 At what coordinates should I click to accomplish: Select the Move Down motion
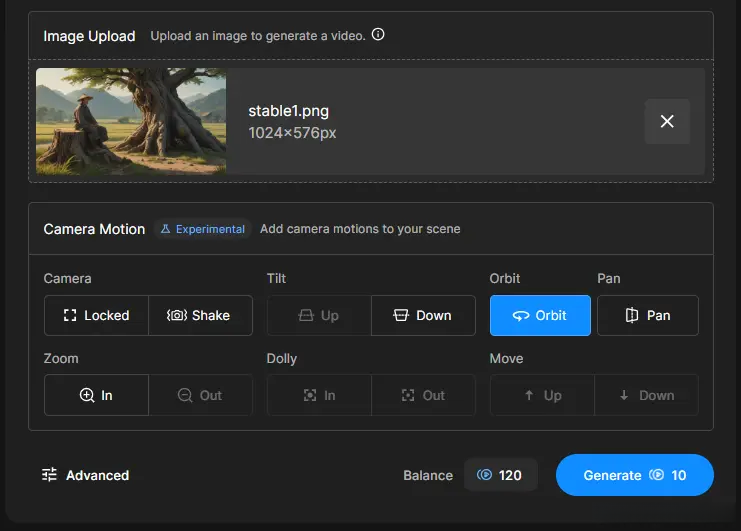point(646,395)
